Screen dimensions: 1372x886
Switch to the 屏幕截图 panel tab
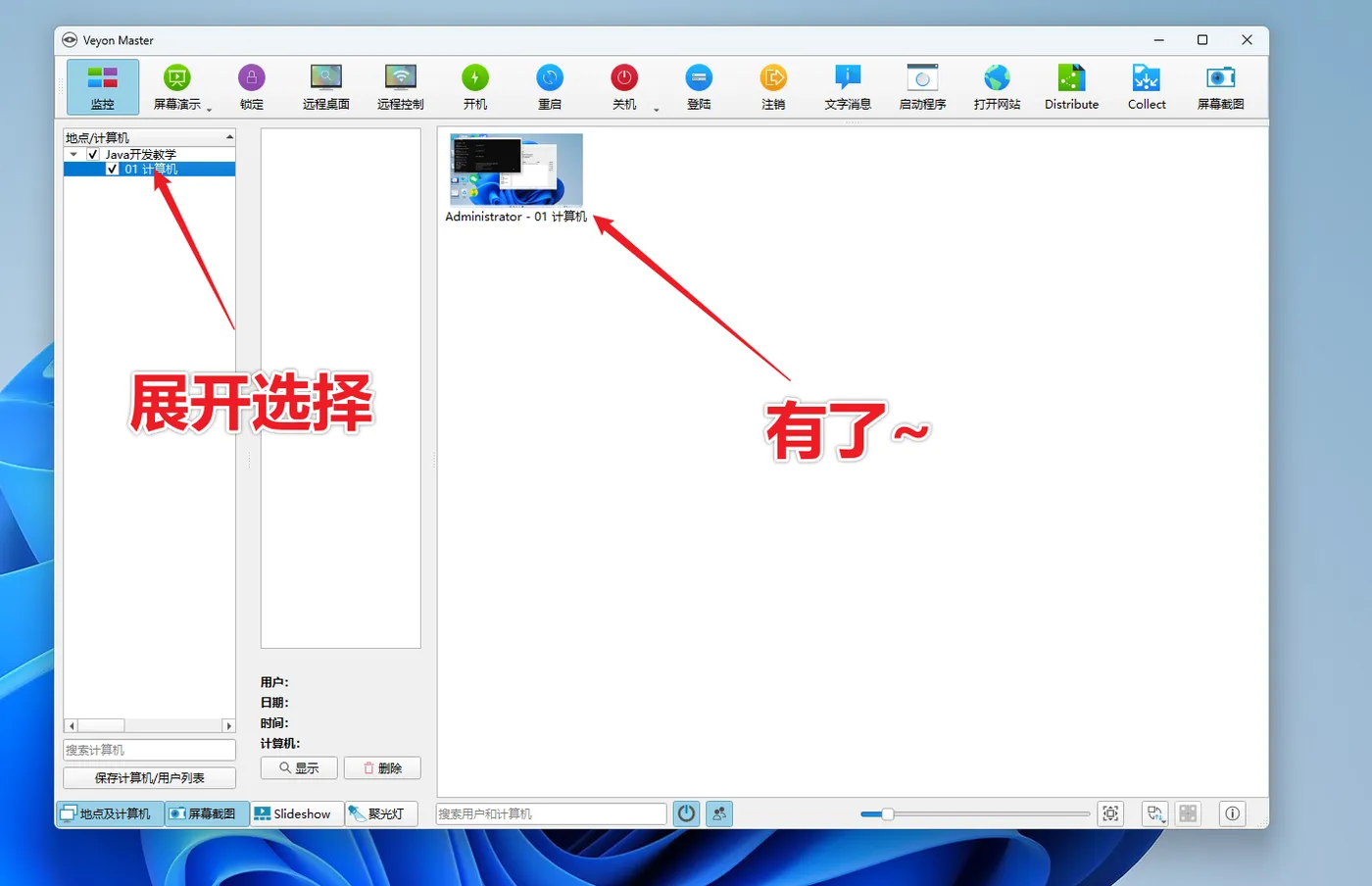click(x=207, y=813)
